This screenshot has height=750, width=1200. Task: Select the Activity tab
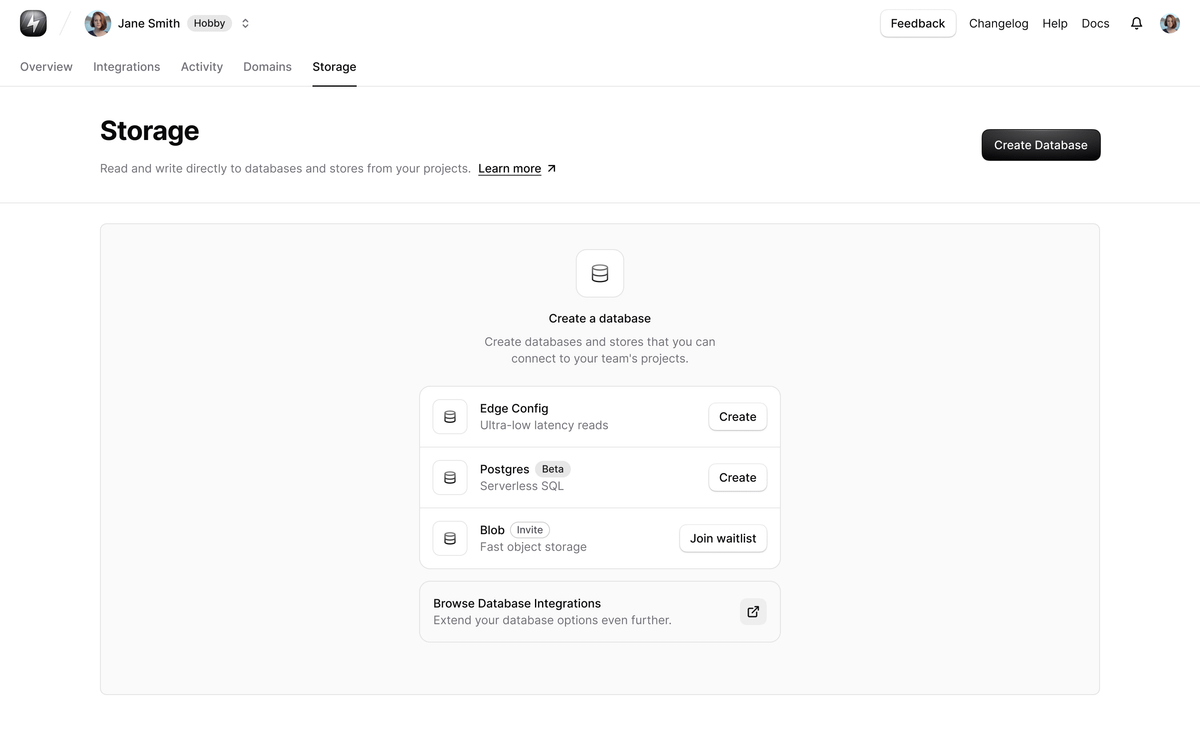click(x=202, y=67)
